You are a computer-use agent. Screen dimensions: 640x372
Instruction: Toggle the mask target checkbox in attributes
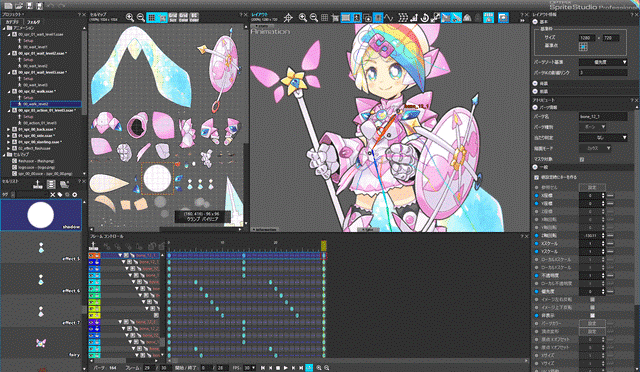pos(582,159)
